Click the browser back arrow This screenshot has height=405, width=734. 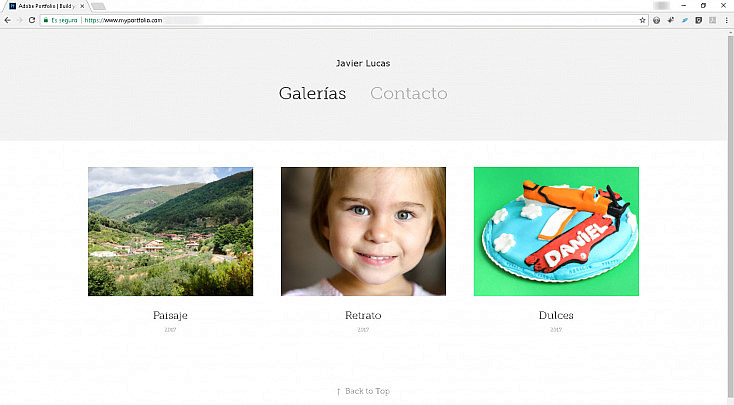coord(7,20)
